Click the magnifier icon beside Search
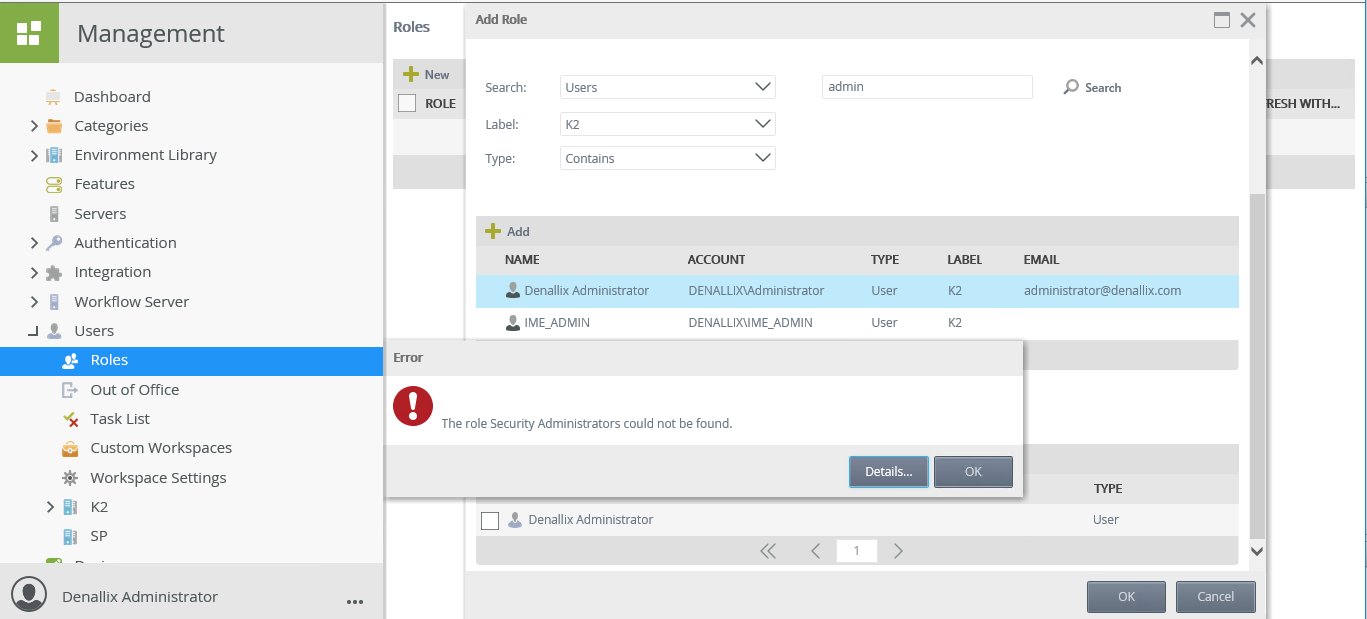Viewport: 1367px width, 619px height. pyautogui.click(x=1071, y=88)
